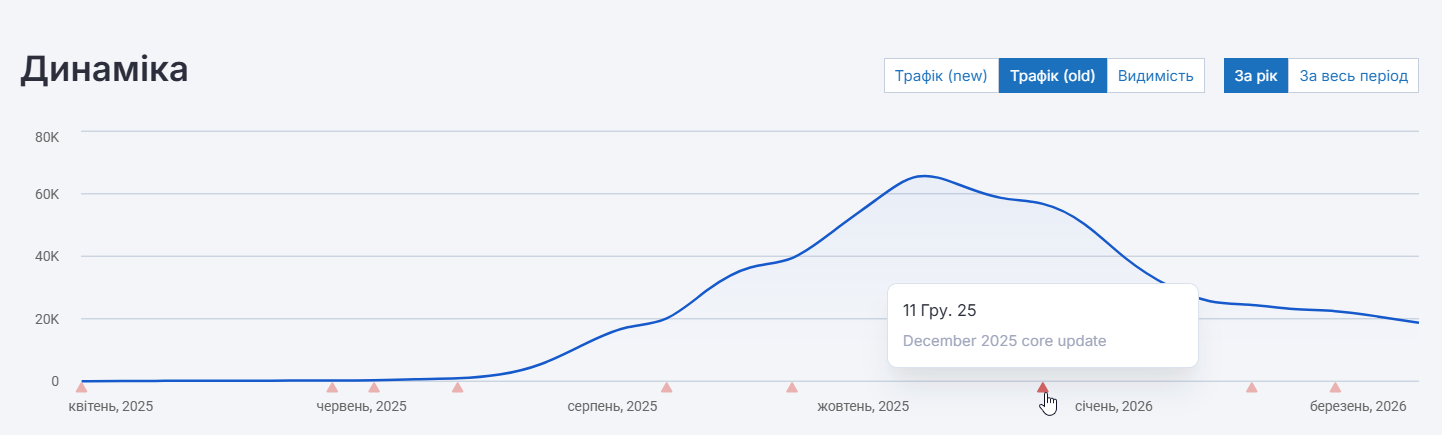Screen dimensions: 1442x435
Task: Select the marker just left of жовтень 2025
Action: (x=792, y=387)
